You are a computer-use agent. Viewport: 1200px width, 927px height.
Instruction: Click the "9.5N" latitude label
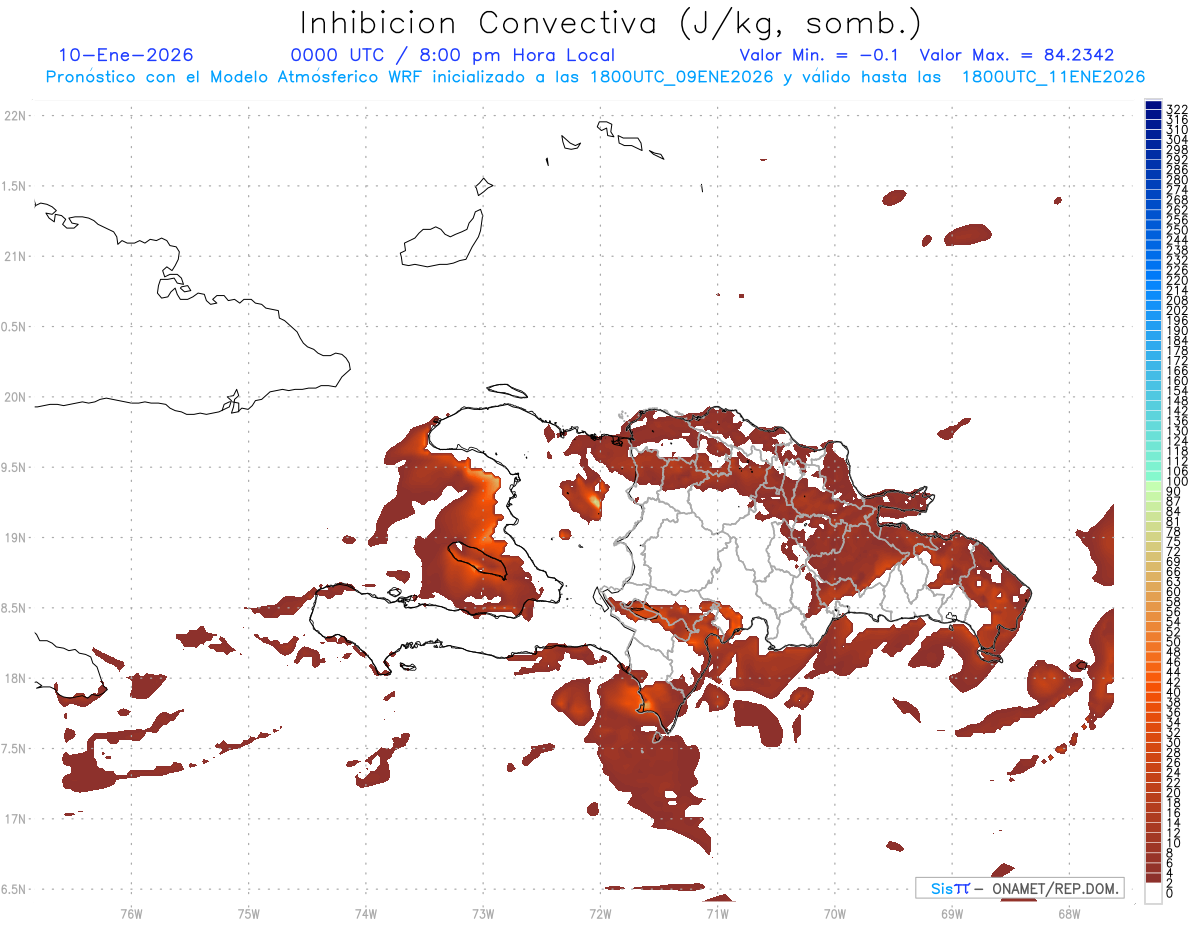click(x=14, y=467)
